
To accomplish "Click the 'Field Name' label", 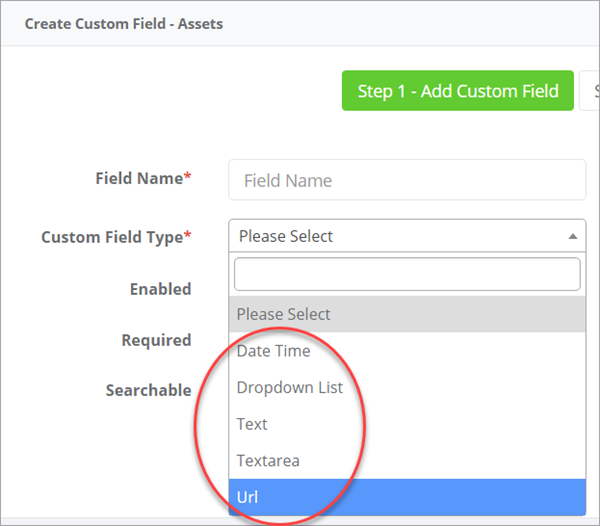I will [139, 178].
